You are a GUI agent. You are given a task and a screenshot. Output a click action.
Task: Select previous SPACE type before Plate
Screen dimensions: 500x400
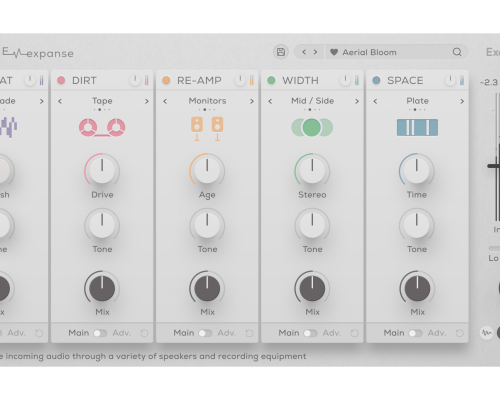[x=375, y=101]
